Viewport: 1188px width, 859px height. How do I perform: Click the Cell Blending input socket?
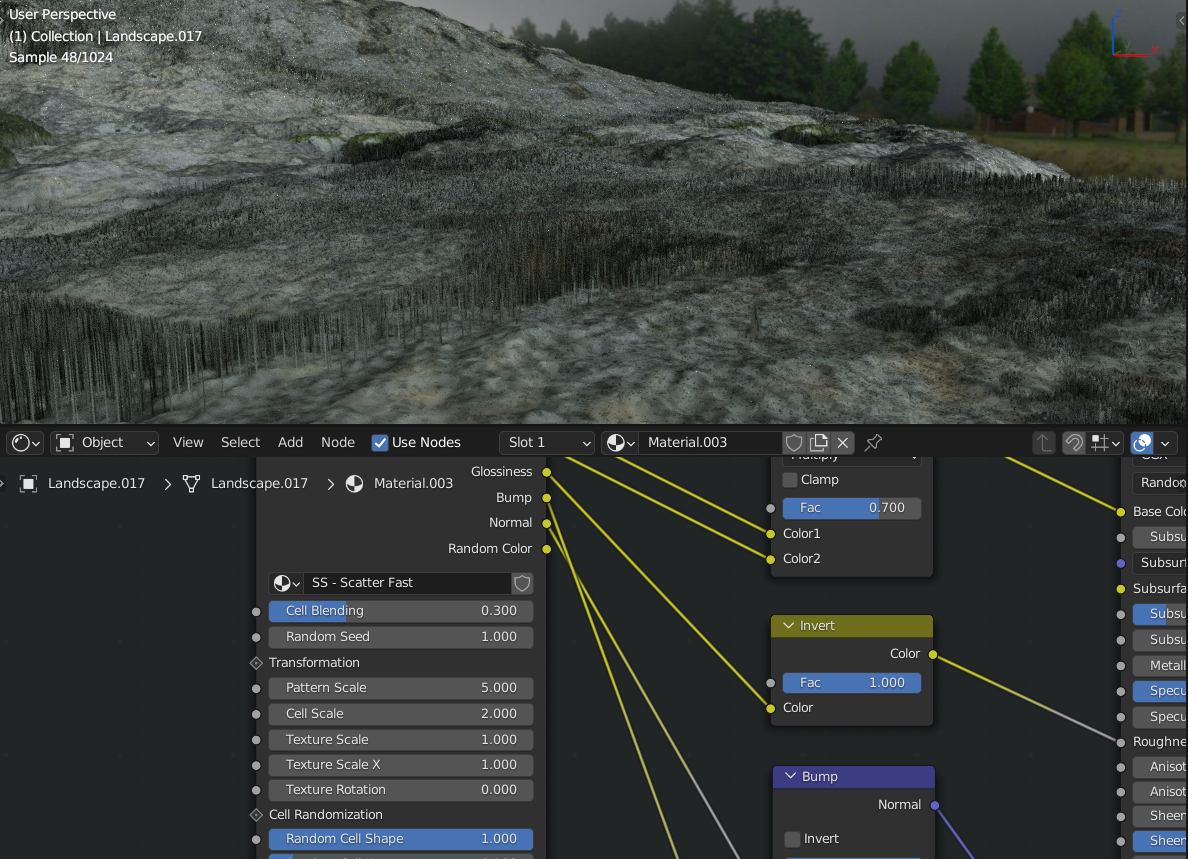point(256,611)
